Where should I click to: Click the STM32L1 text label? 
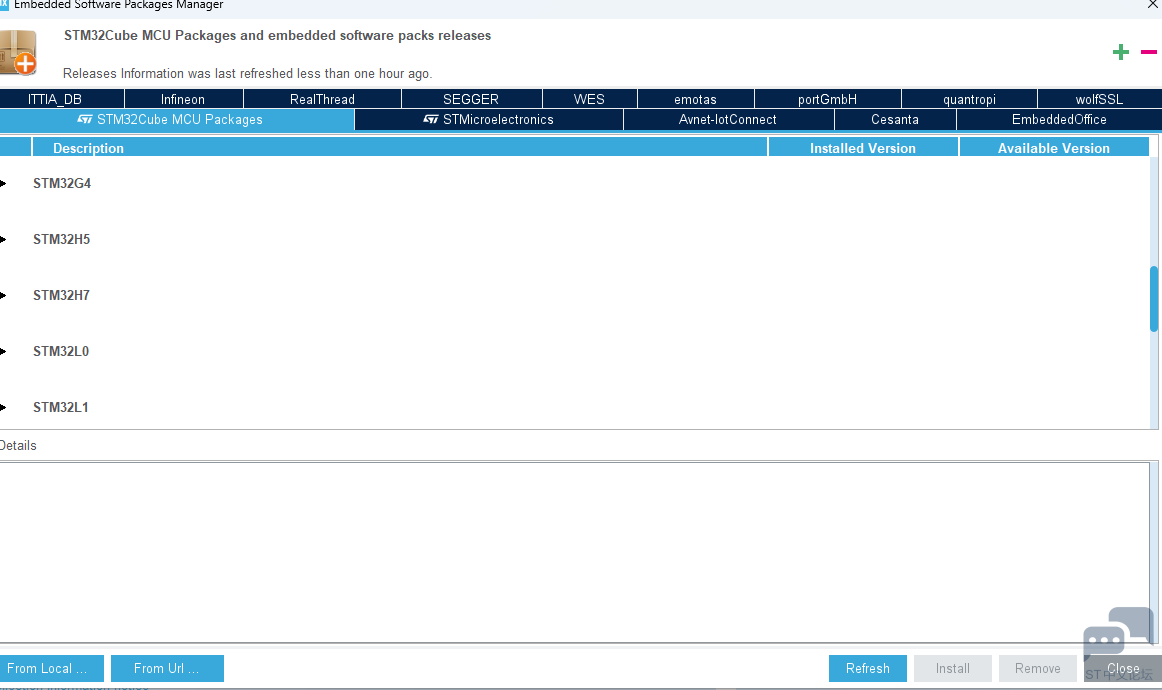click(61, 408)
